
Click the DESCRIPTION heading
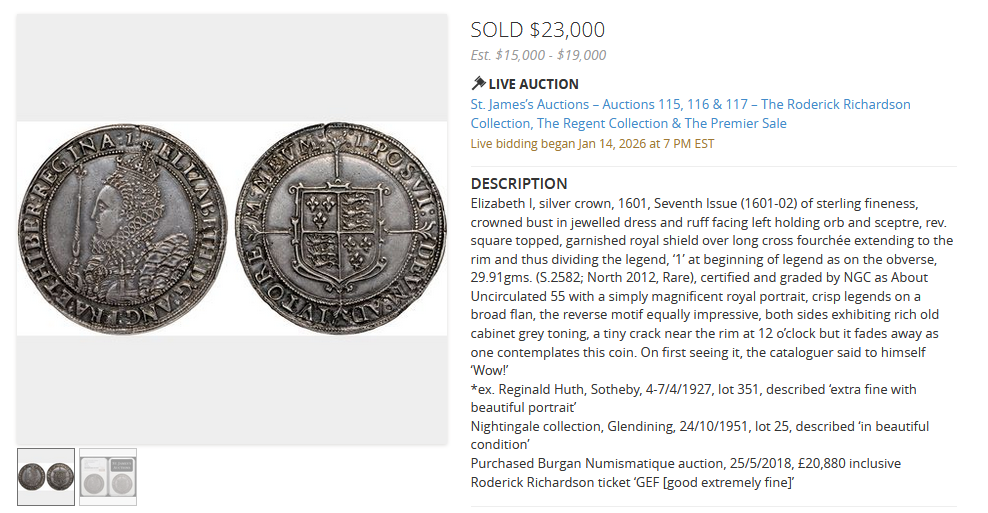[x=519, y=184]
